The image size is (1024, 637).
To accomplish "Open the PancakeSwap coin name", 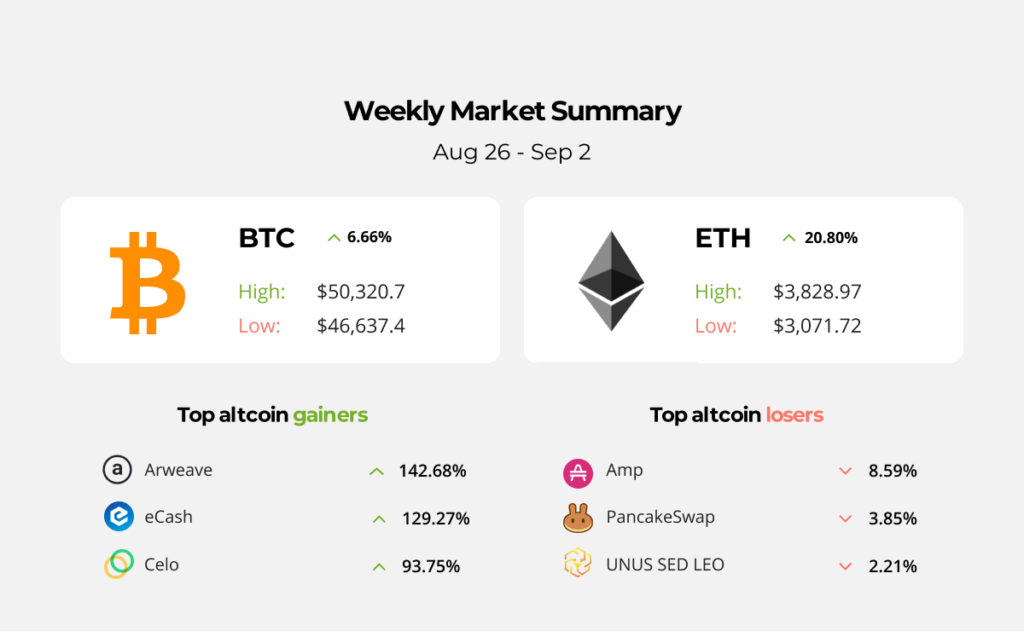I will coord(660,517).
